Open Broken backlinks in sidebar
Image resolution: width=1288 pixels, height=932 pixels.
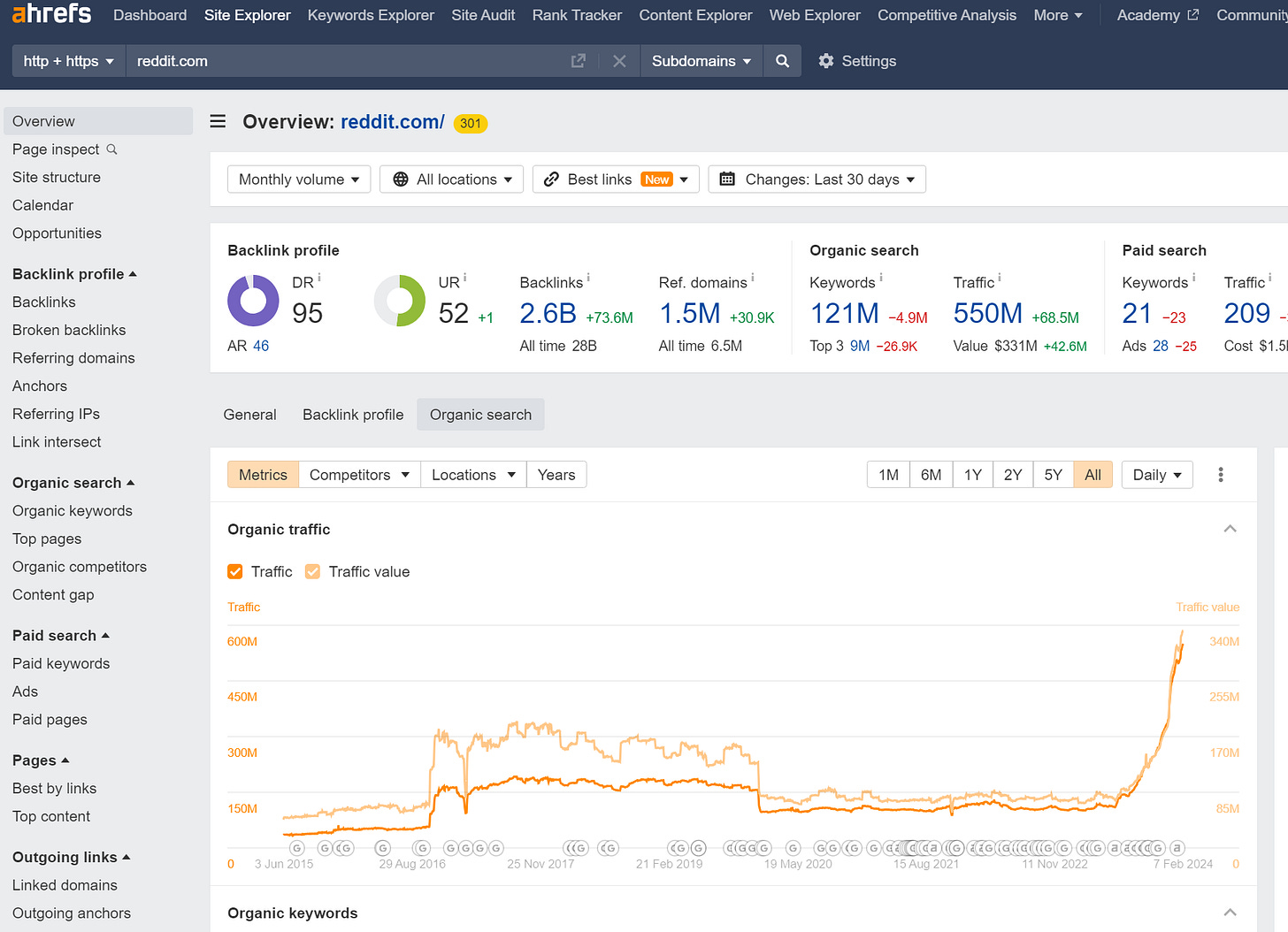pyautogui.click(x=69, y=330)
